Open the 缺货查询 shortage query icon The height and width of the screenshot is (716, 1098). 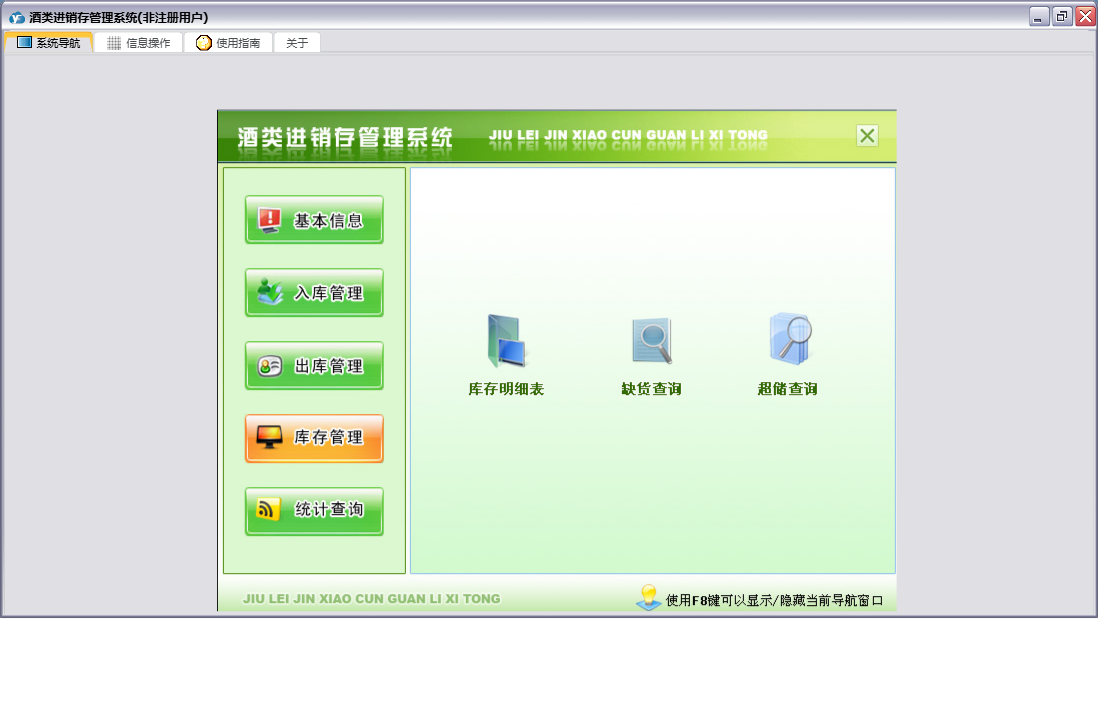[x=651, y=356]
